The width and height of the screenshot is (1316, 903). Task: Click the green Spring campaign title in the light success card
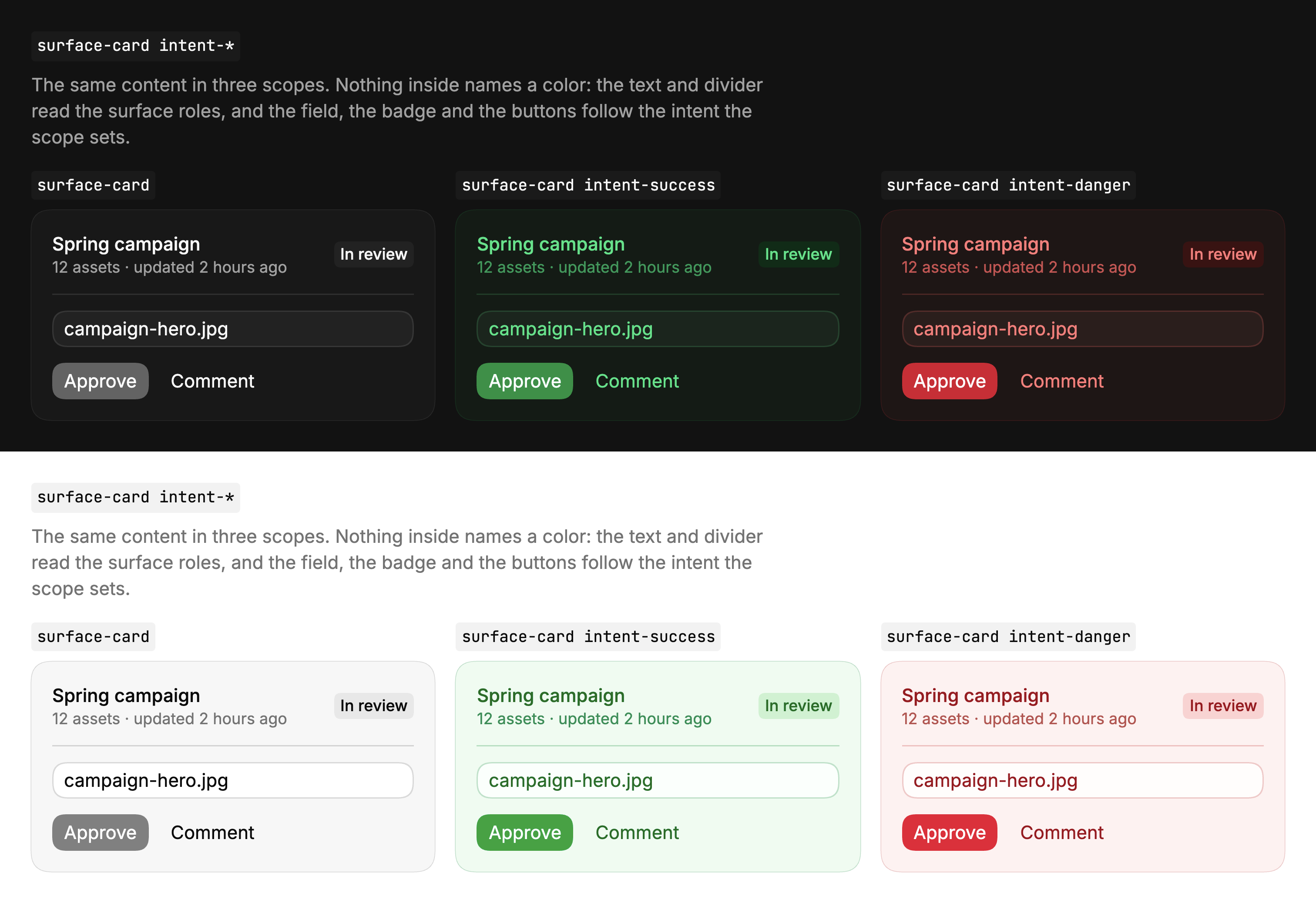(x=551, y=695)
